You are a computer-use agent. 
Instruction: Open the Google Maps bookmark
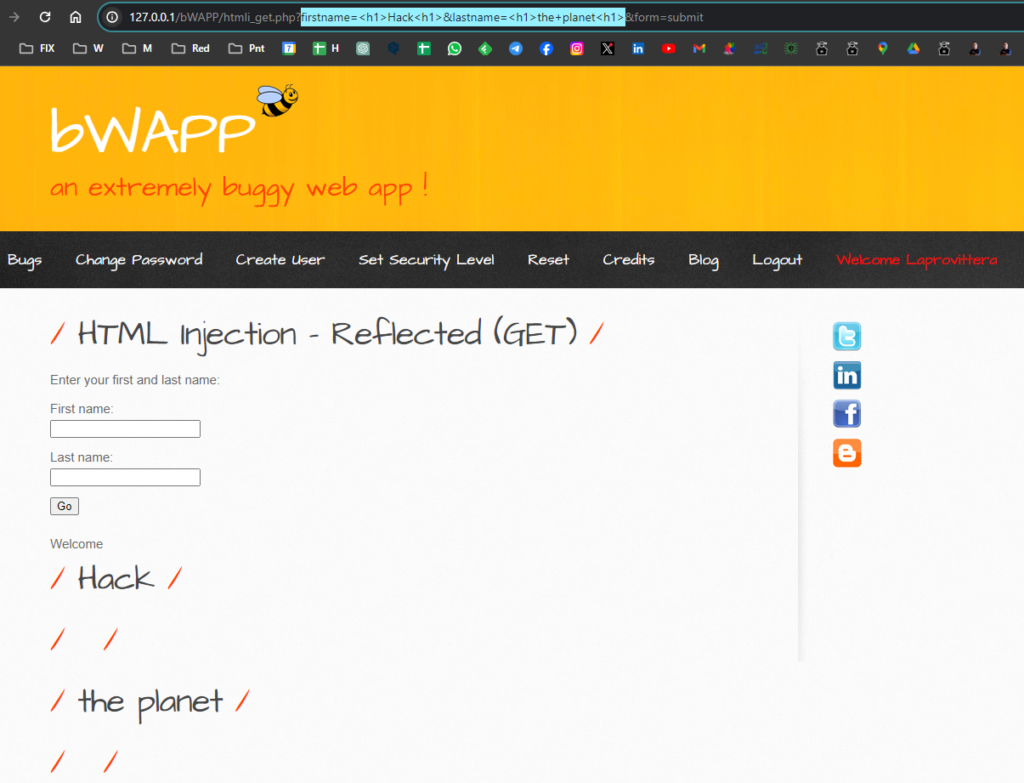[883, 48]
